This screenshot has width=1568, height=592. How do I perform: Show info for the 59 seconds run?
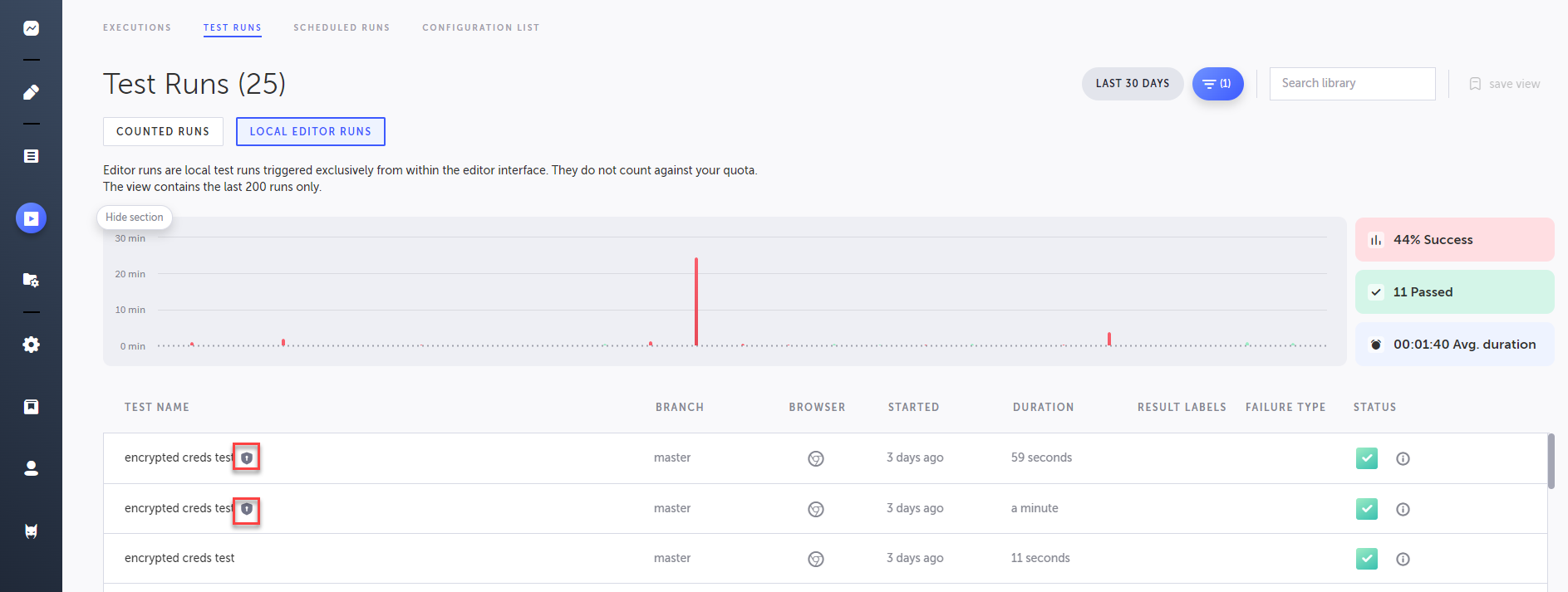pyautogui.click(x=1403, y=458)
